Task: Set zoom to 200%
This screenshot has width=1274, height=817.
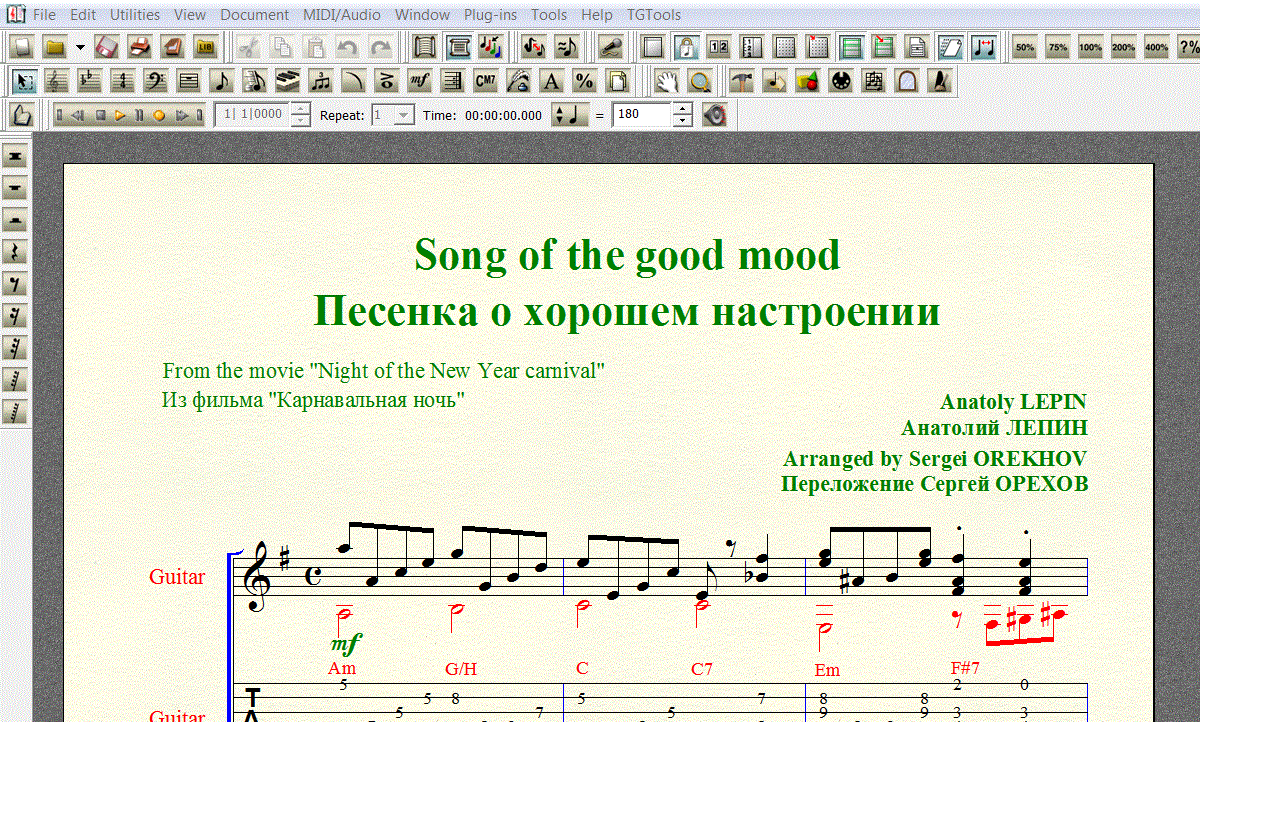Action: [1124, 47]
